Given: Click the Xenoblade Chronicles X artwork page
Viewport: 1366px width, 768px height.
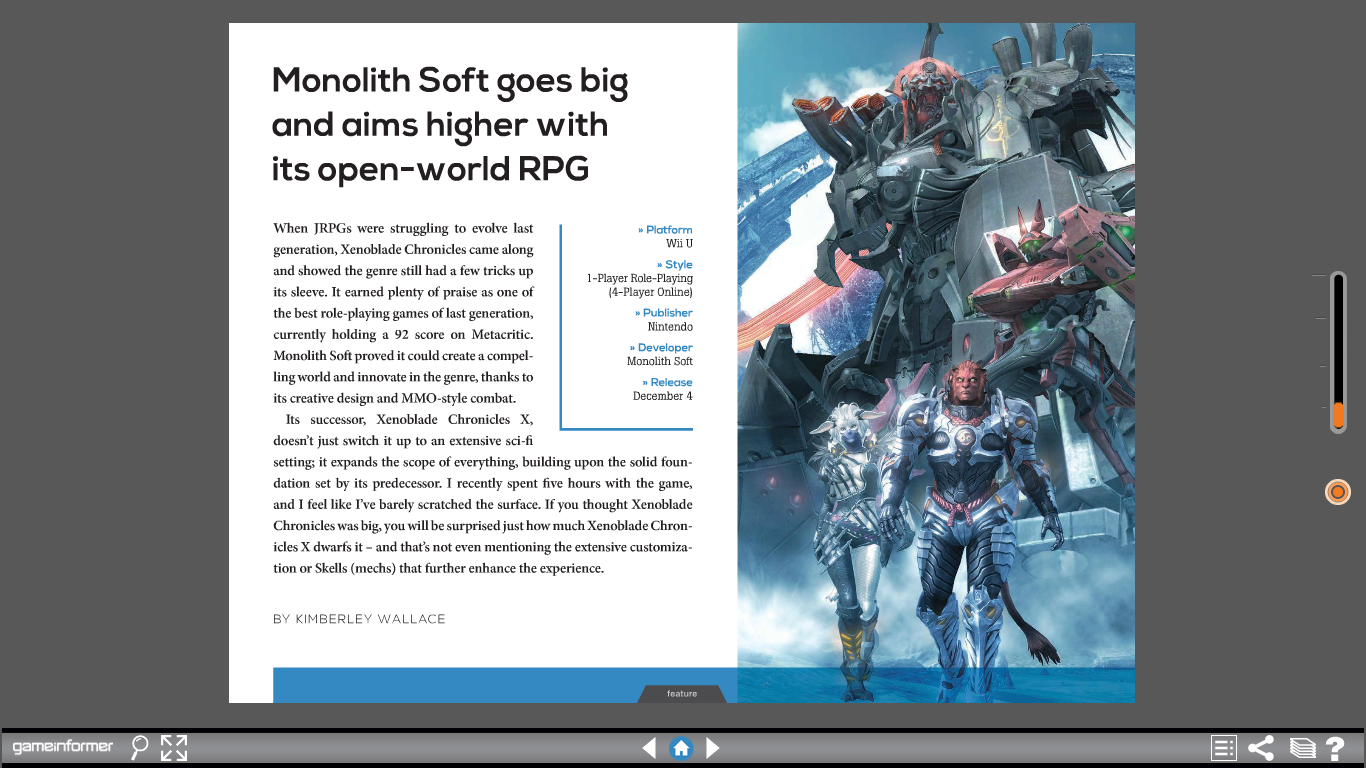Looking at the screenshot, I should click(x=936, y=362).
